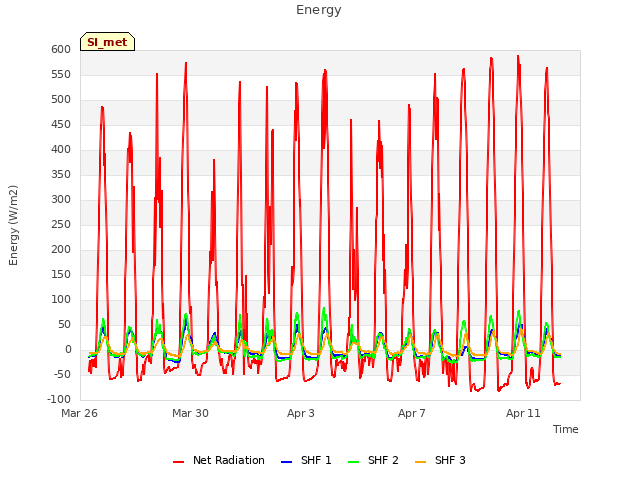
Task: Toggle SHF 3 legend entry
Action: tap(440, 460)
